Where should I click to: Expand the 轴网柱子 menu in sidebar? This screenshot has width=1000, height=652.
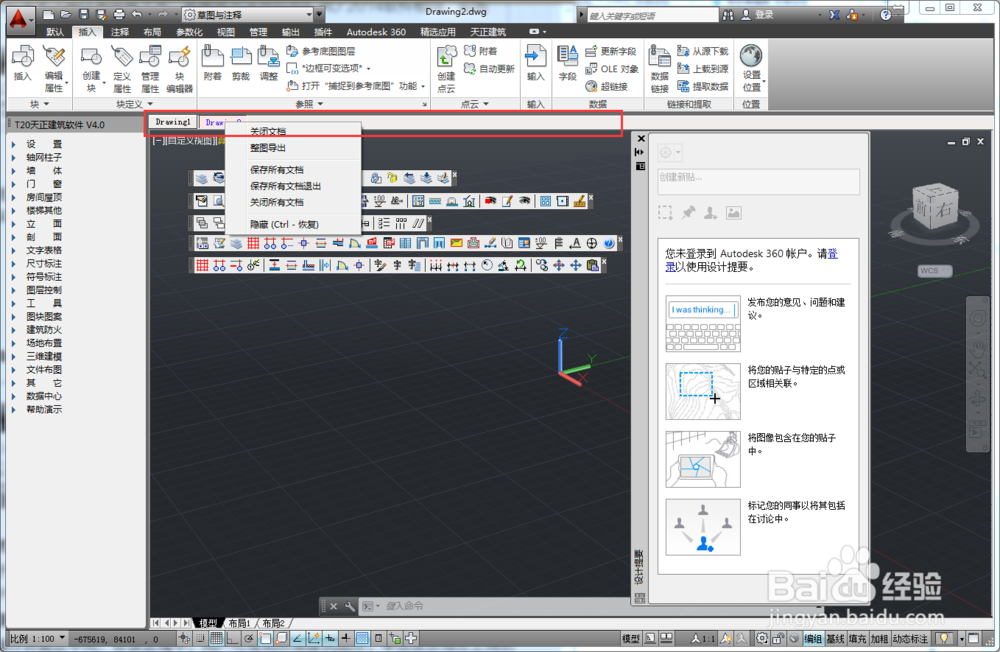[43, 157]
